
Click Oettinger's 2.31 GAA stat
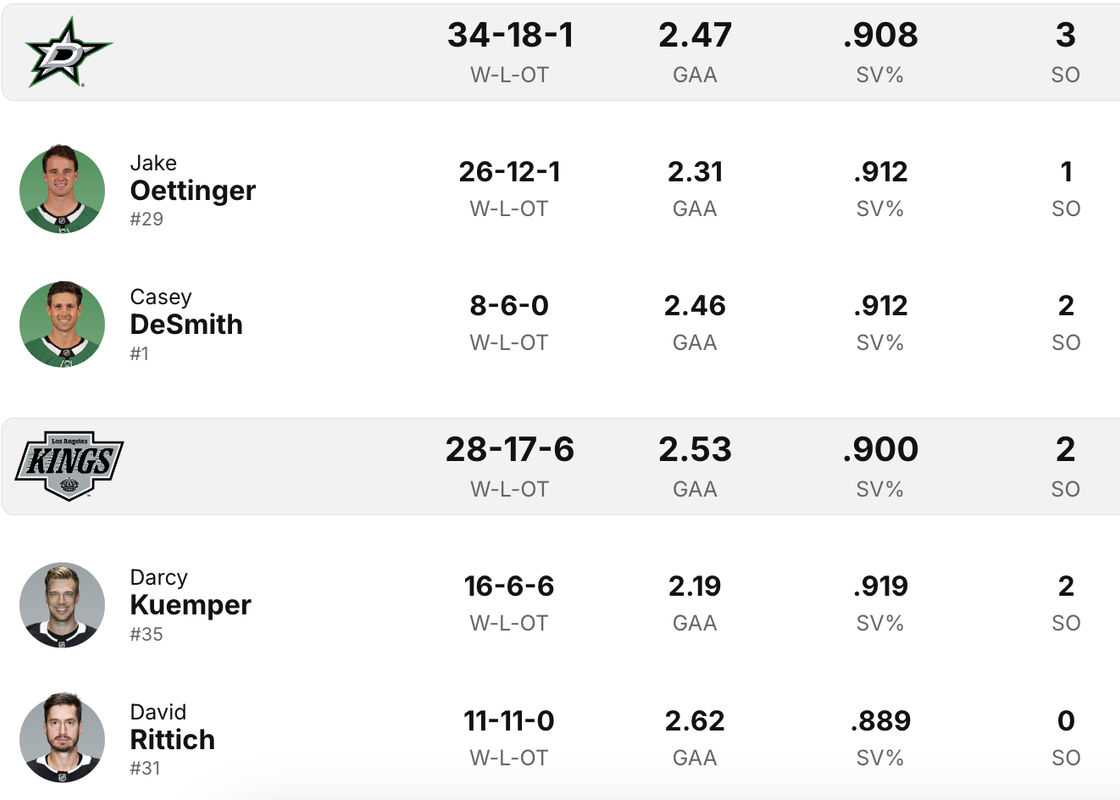pyautogui.click(x=695, y=172)
